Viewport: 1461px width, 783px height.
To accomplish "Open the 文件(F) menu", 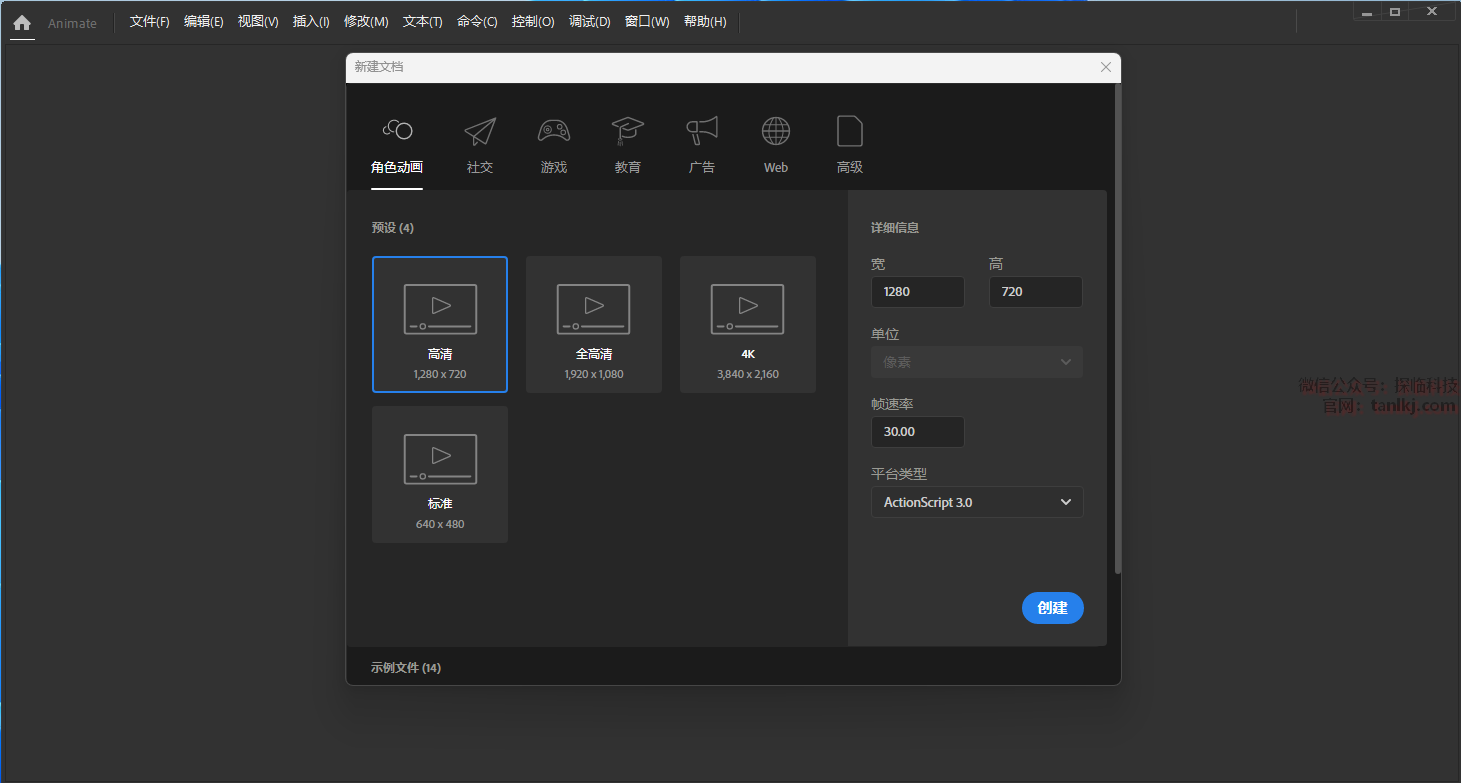I will 150,22.
